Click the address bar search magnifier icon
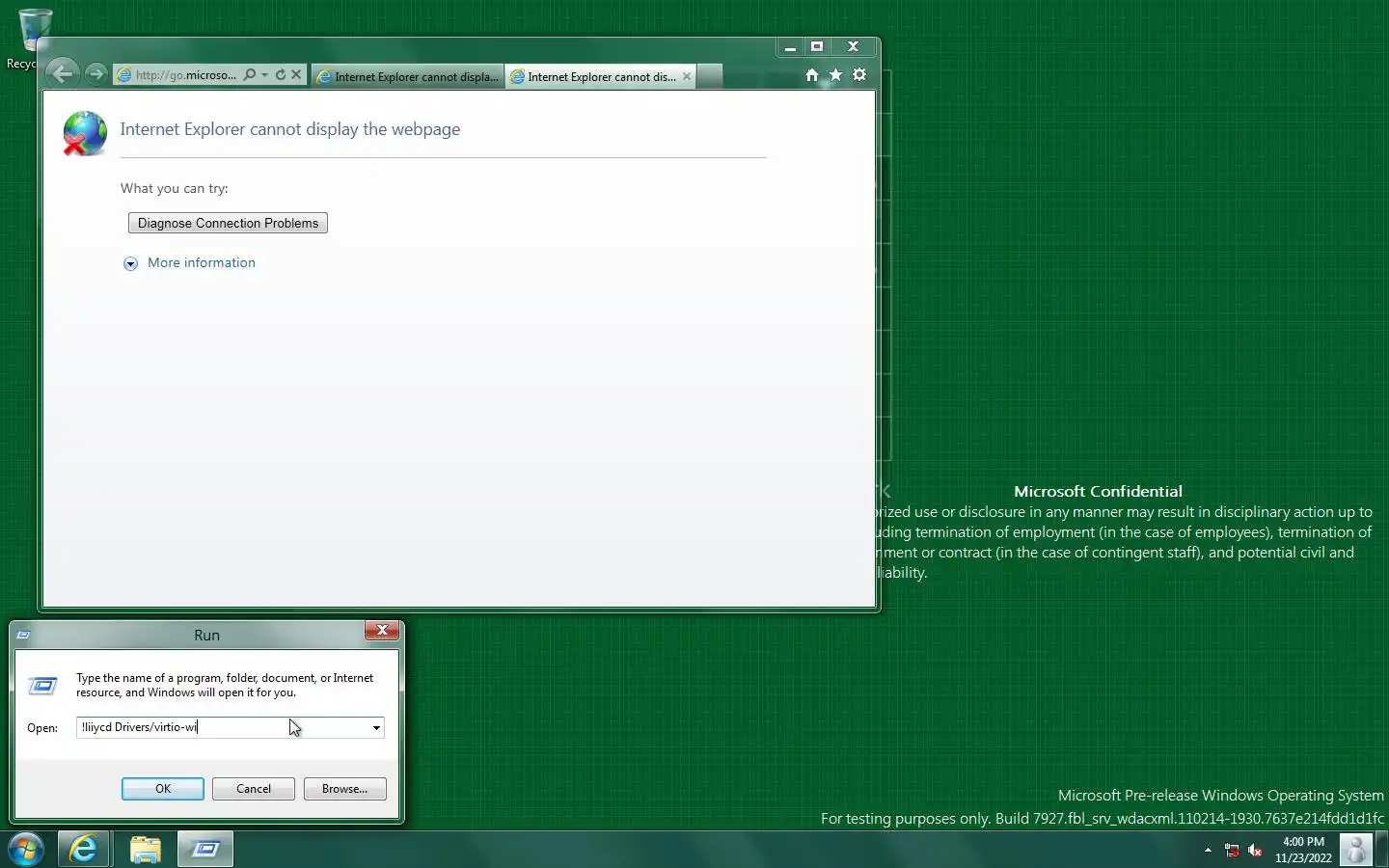 pyautogui.click(x=250, y=74)
